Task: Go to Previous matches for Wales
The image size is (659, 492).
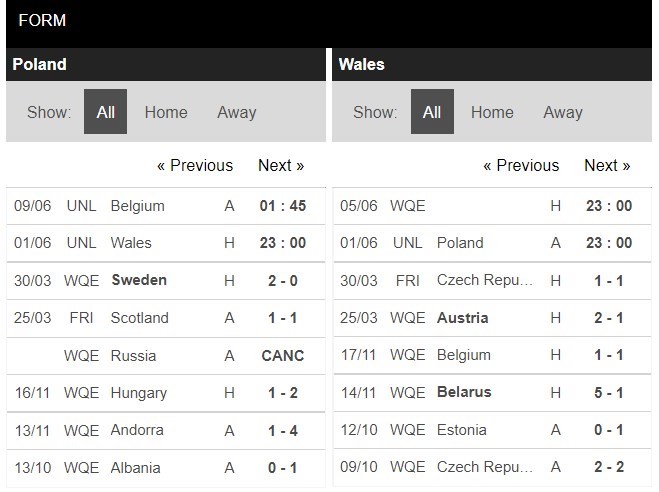Action: click(x=521, y=165)
